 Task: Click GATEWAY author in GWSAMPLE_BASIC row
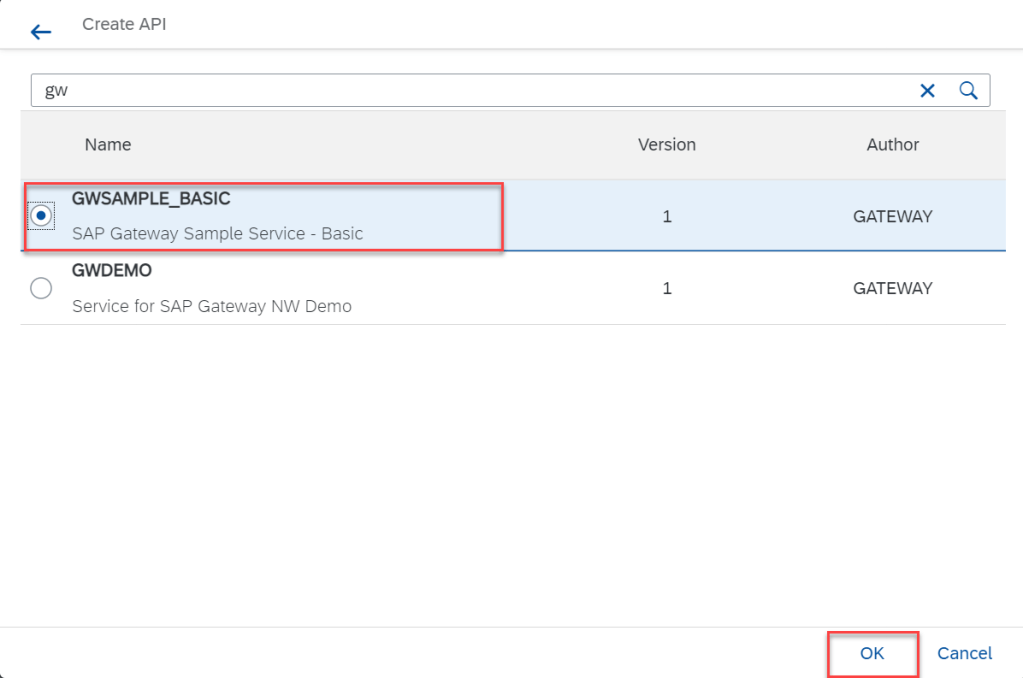click(x=892, y=216)
